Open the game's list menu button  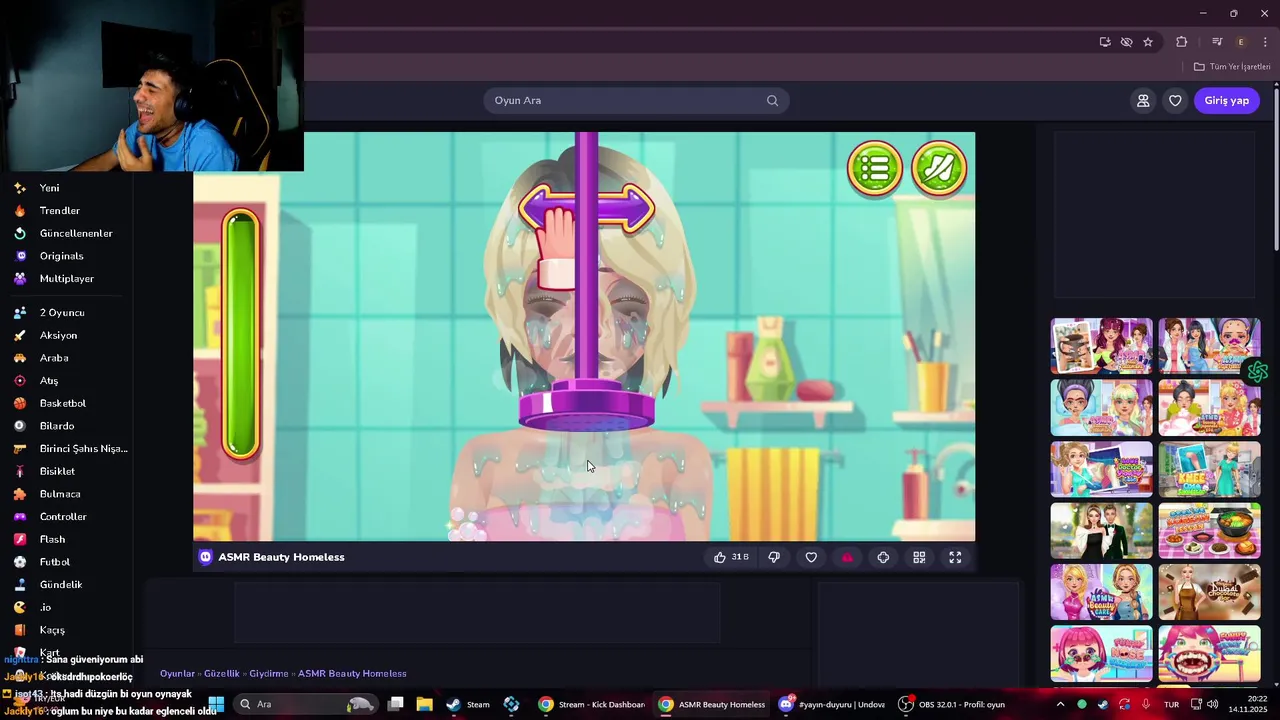pyautogui.click(x=875, y=169)
